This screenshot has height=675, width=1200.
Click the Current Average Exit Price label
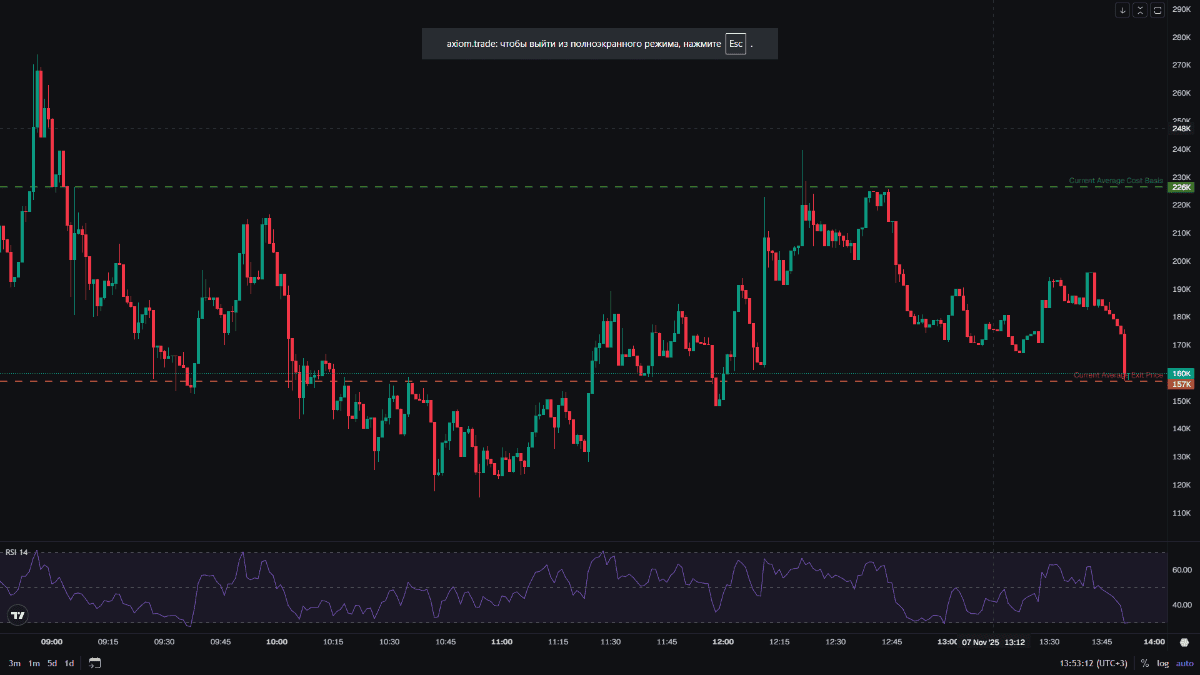pyautogui.click(x=1118, y=375)
